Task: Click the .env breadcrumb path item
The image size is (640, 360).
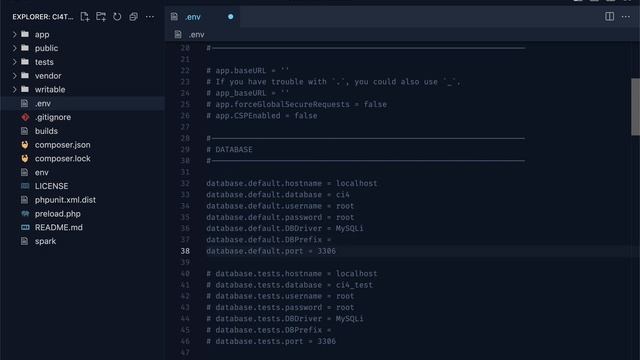Action: pyautogui.click(x=196, y=35)
